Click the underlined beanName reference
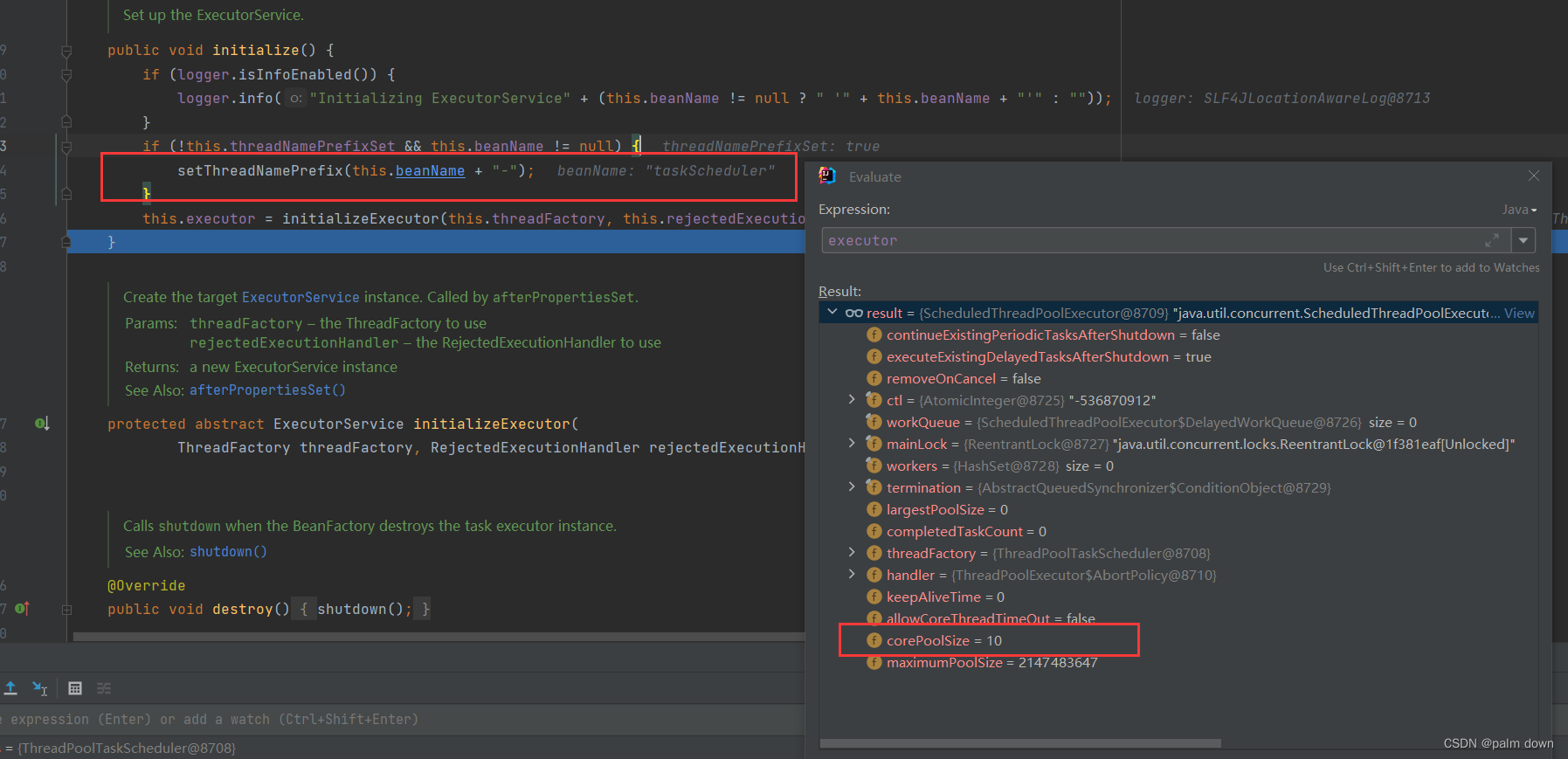The height and width of the screenshot is (759, 1568). pyautogui.click(x=430, y=170)
